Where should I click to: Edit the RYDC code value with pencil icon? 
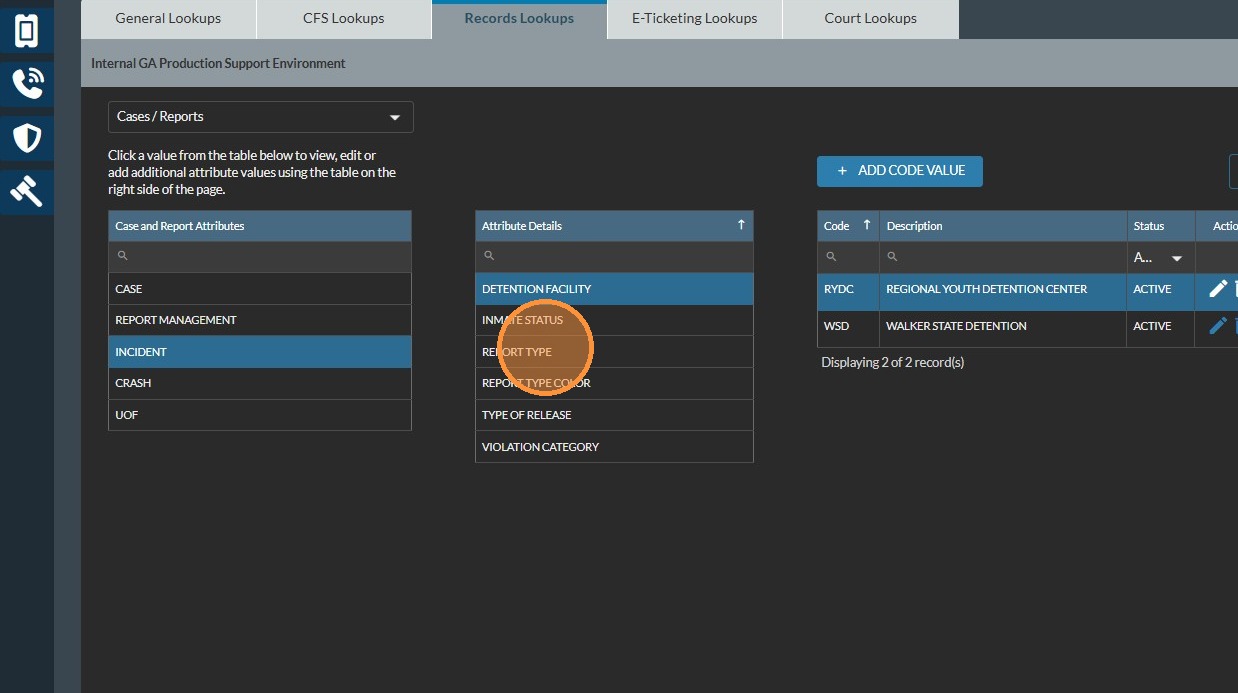(1217, 289)
